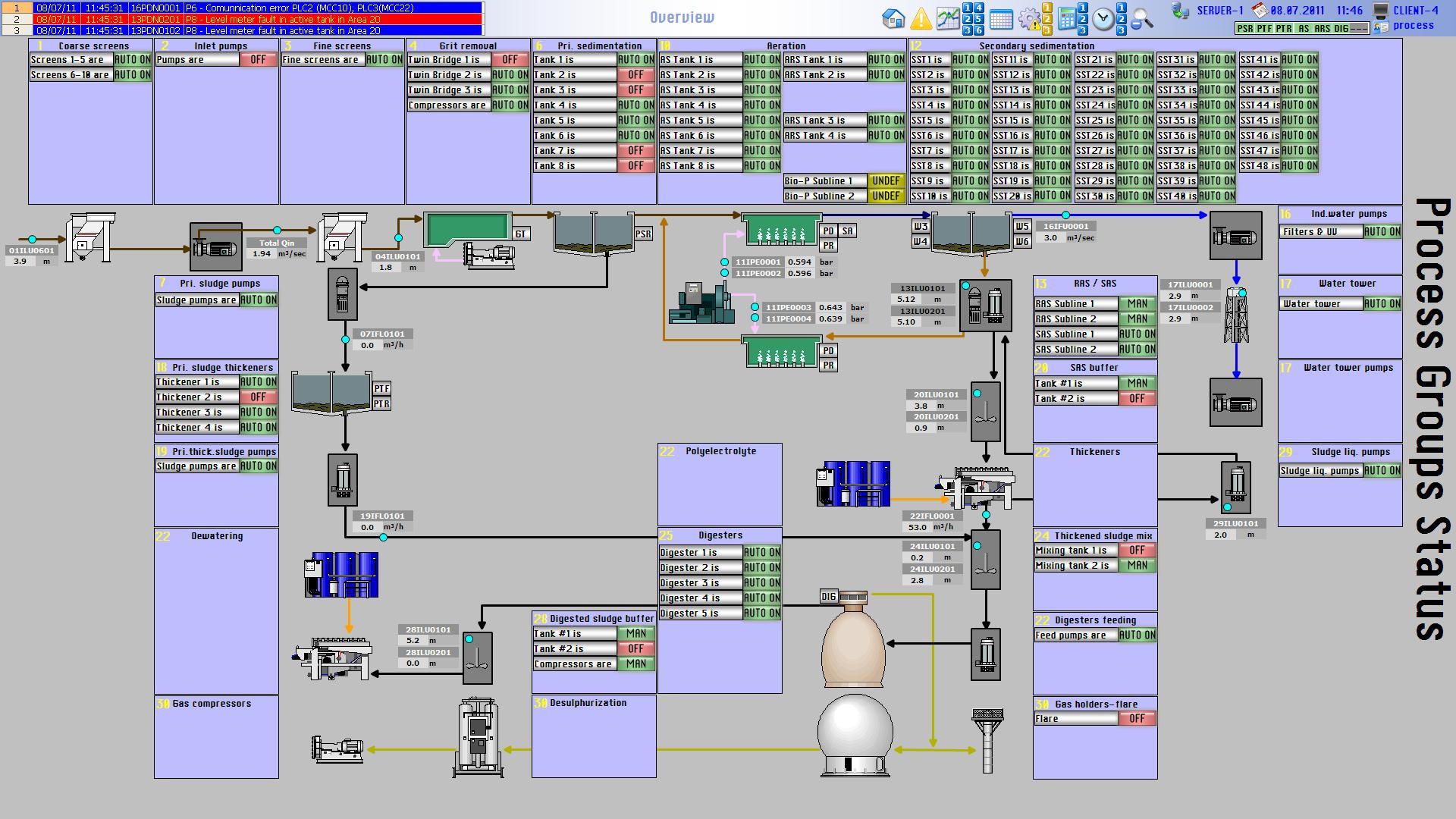
Task: Click the PD button beside upper aeration tank
Action: (x=828, y=231)
